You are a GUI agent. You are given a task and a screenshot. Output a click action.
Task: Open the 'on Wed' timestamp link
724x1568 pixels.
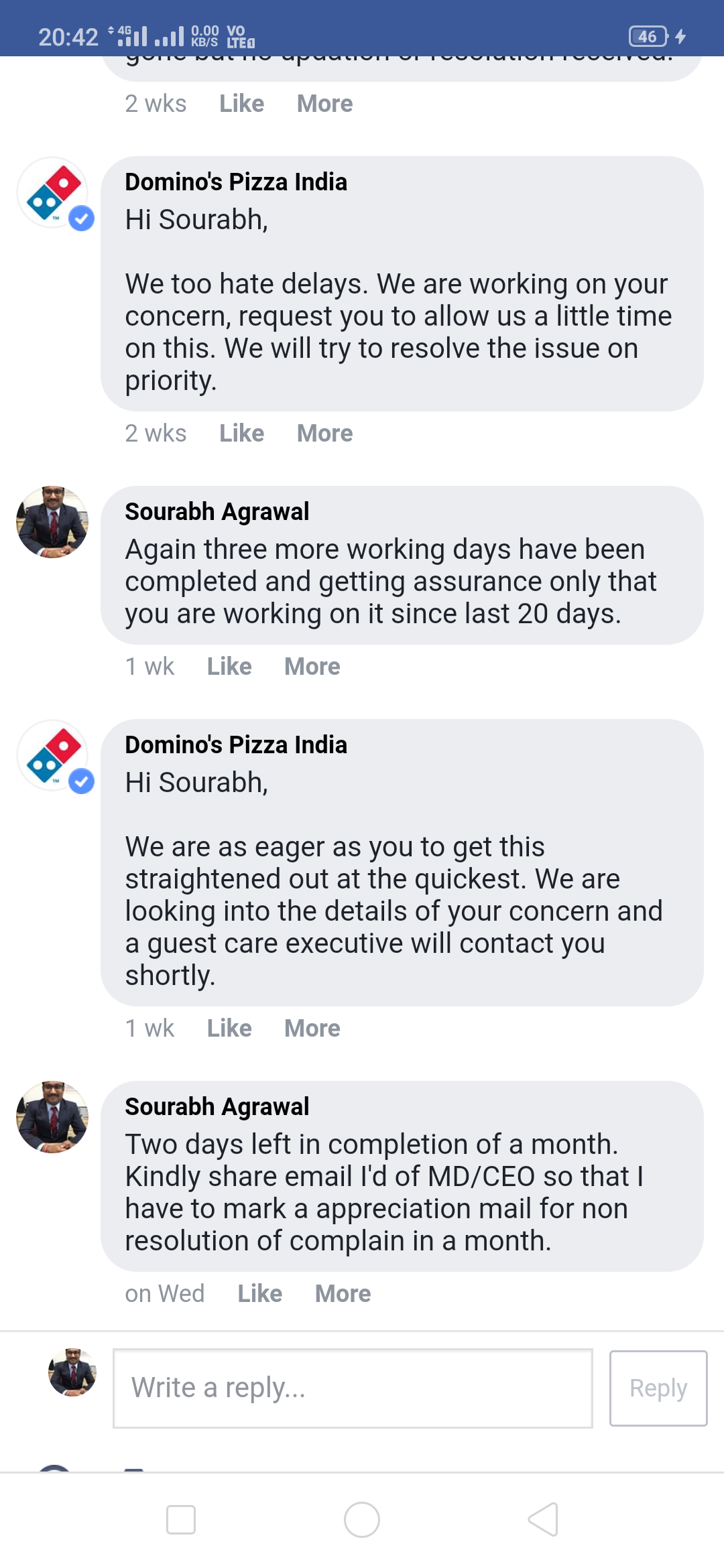click(x=165, y=1293)
